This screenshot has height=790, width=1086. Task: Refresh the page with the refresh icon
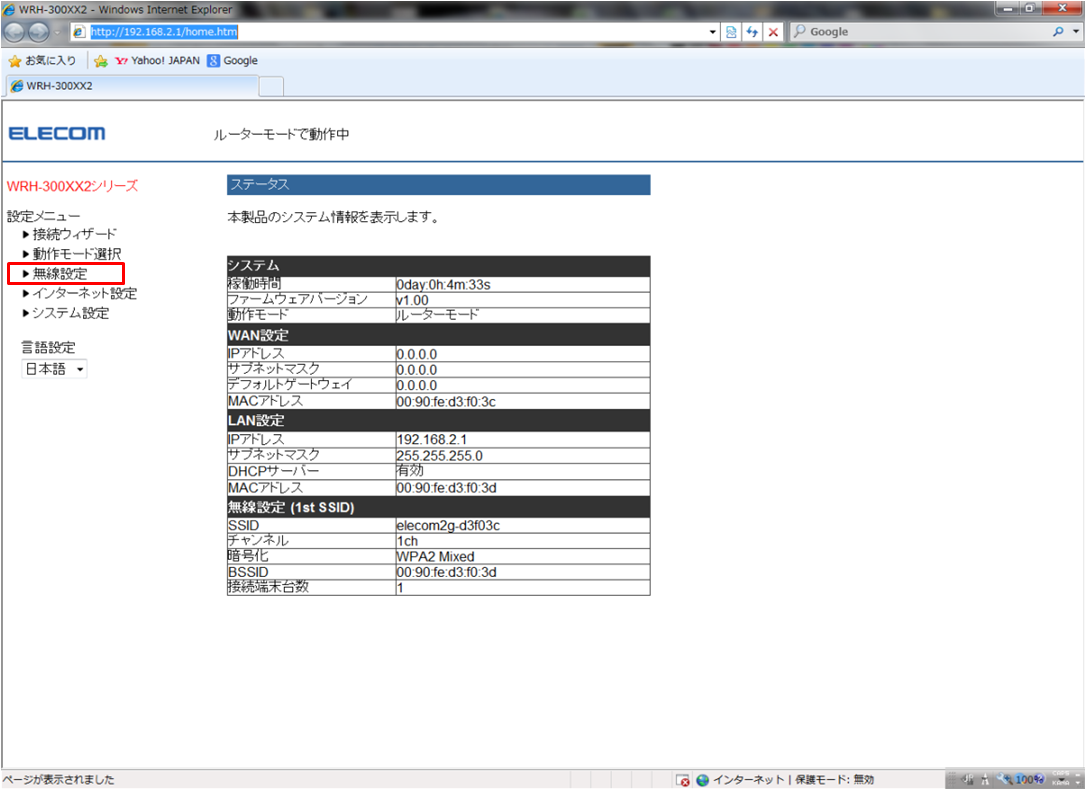click(752, 32)
